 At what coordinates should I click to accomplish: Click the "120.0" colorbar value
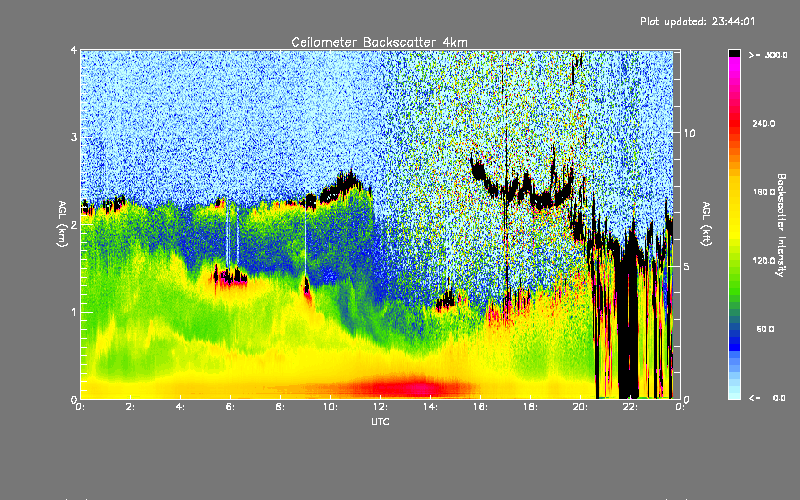click(x=764, y=261)
